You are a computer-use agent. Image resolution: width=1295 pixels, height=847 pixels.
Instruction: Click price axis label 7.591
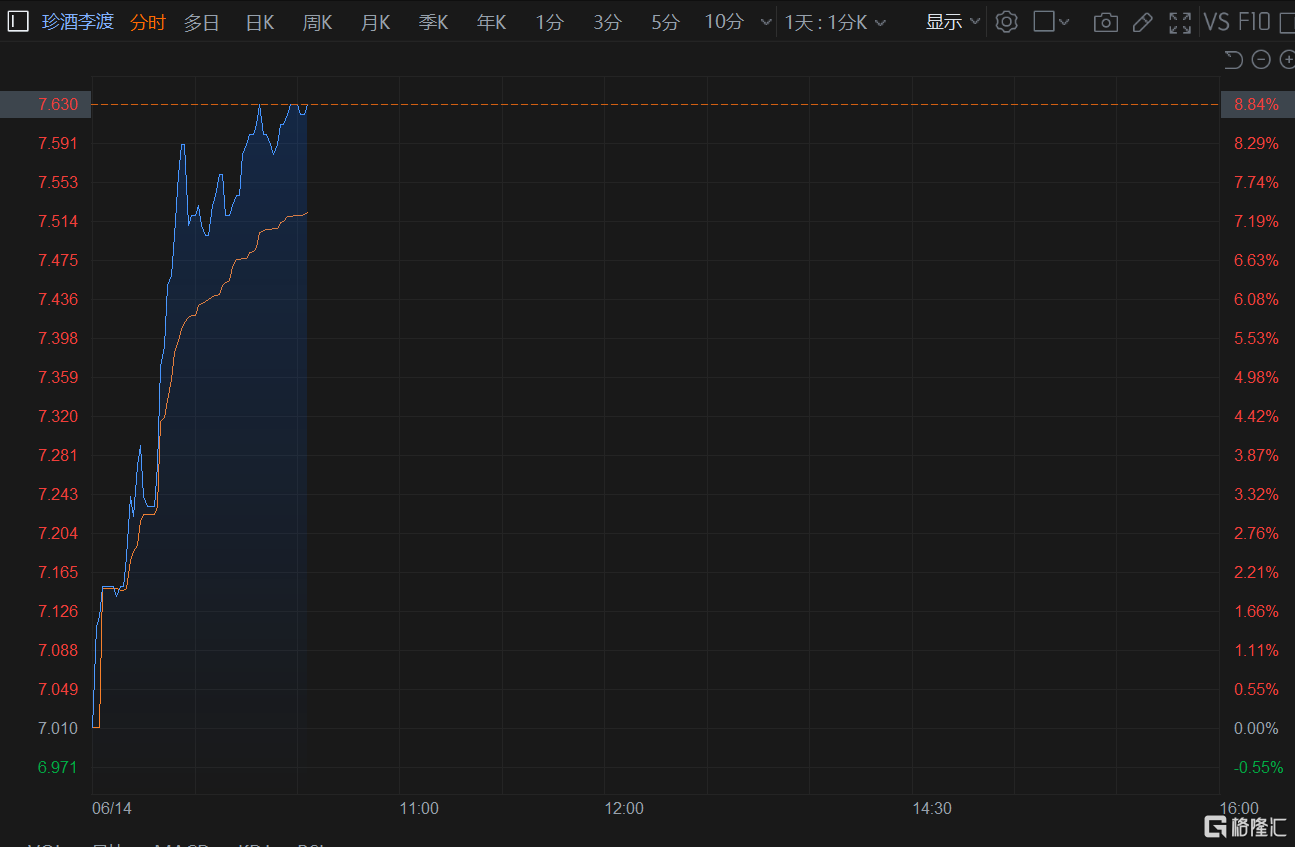click(58, 143)
